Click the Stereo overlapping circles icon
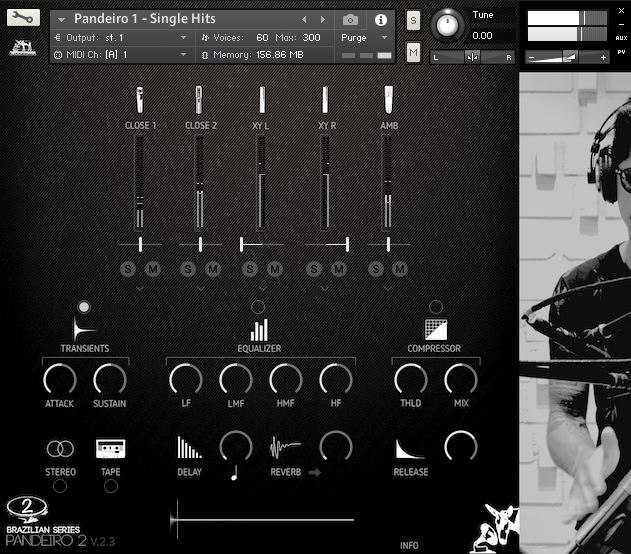This screenshot has height=554, width=631. [60, 448]
